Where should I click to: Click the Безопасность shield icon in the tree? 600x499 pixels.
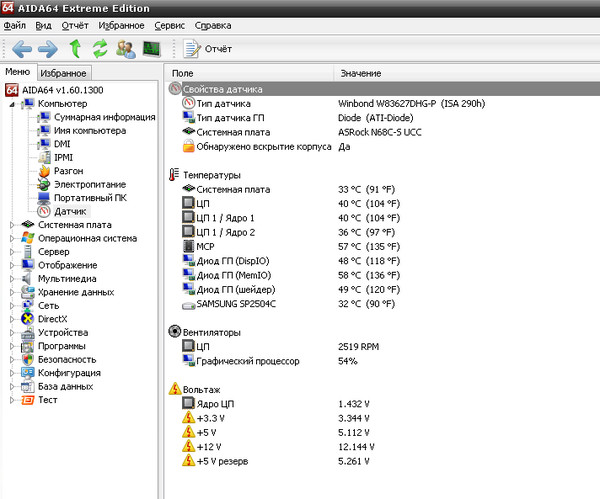[28, 359]
